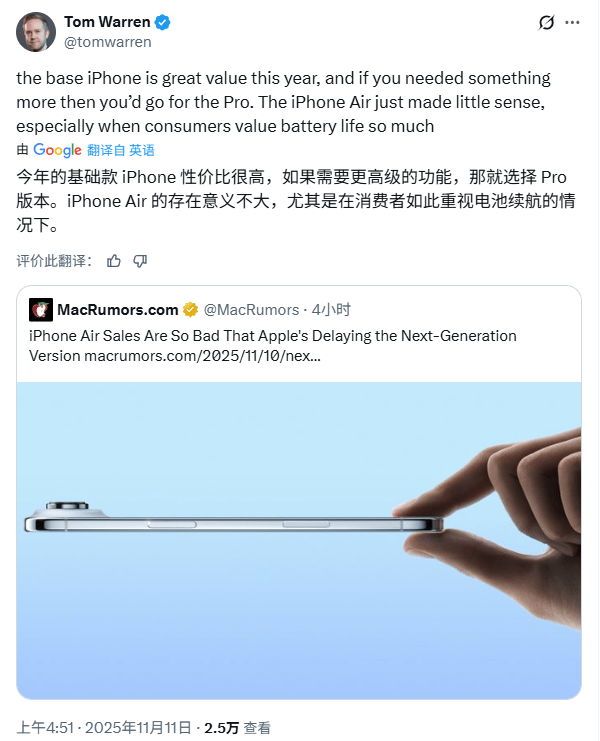Screen dimensions: 600x741
Task: Click the blue verified badge beside Tom Warren
Action: point(163,22)
